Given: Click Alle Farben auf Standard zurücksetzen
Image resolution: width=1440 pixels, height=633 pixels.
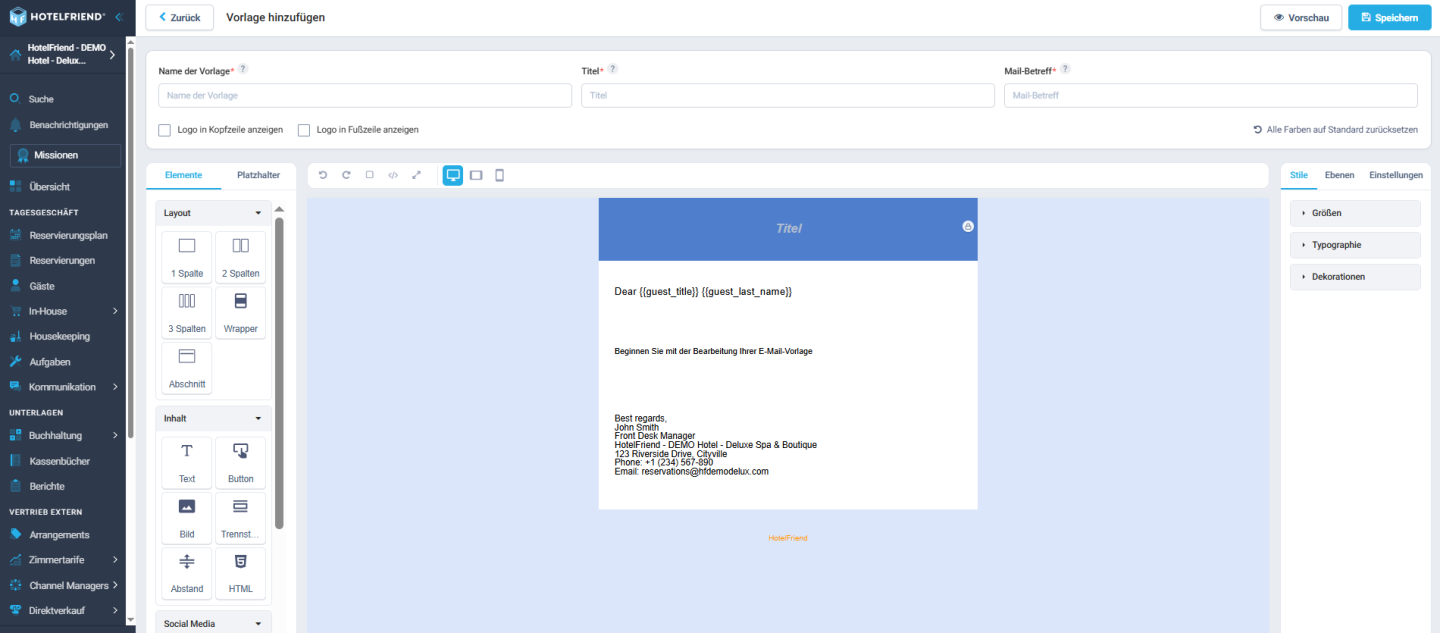Looking at the screenshot, I should click(x=1335, y=130).
